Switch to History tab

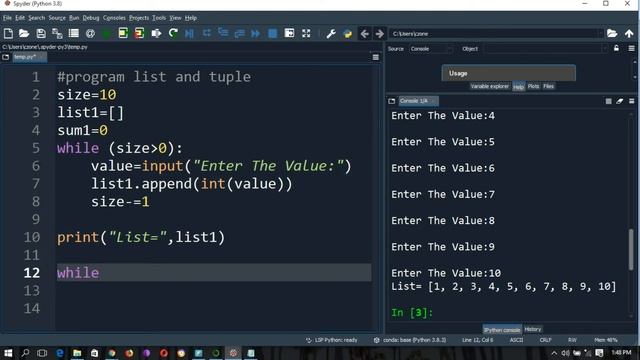click(x=533, y=329)
